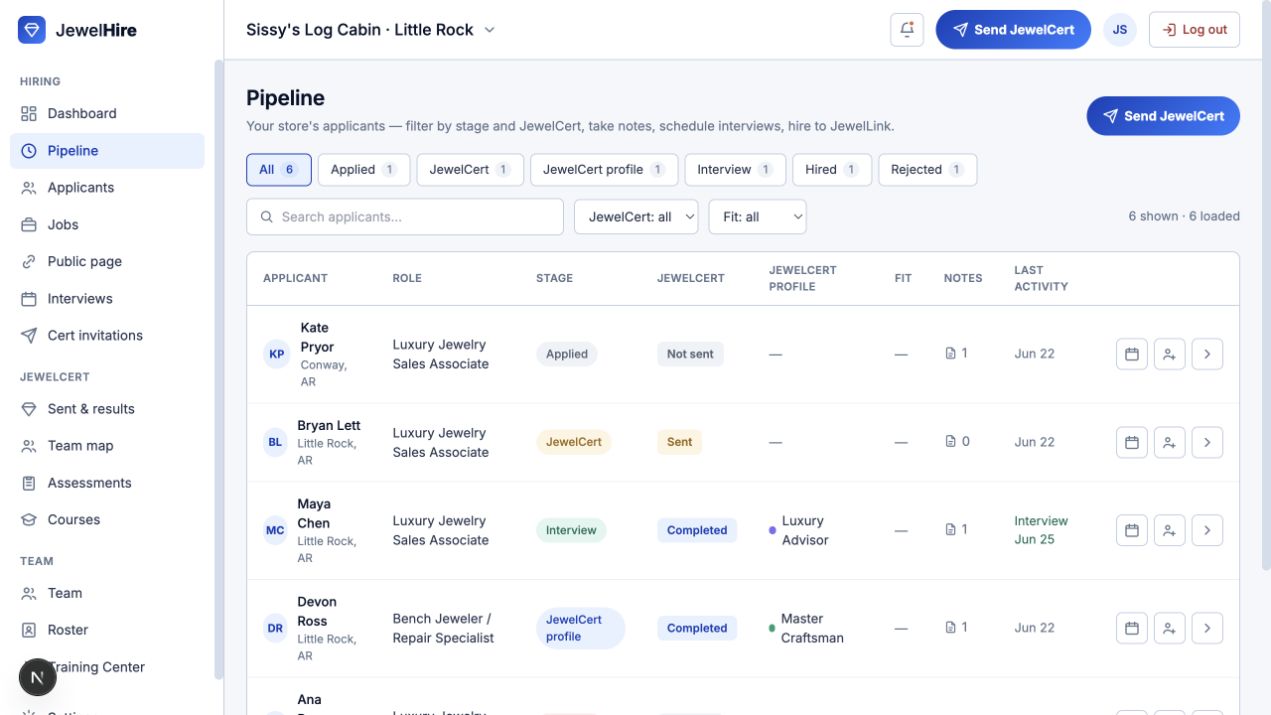Filter by Hired stage tab
The width and height of the screenshot is (1271, 715).
[x=832, y=170]
